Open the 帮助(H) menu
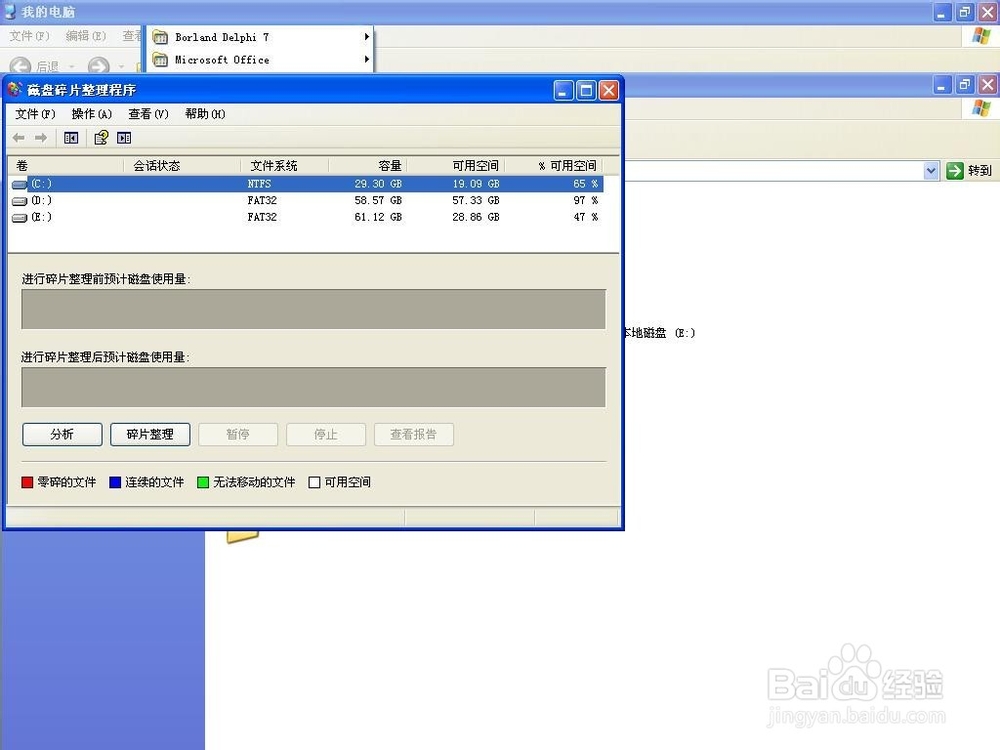This screenshot has height=750, width=1000. (205, 114)
